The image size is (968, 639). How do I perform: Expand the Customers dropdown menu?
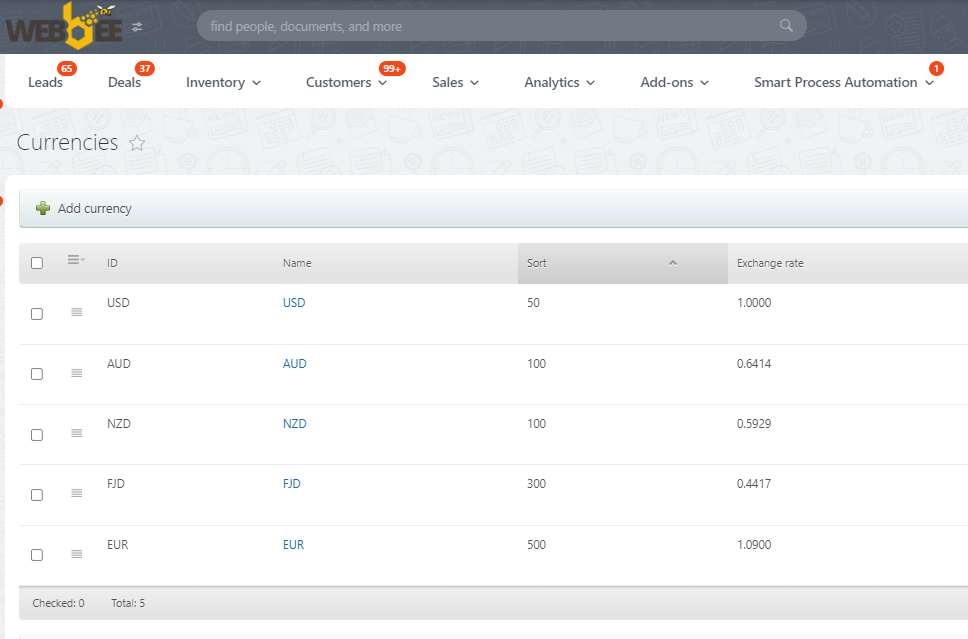tap(346, 83)
